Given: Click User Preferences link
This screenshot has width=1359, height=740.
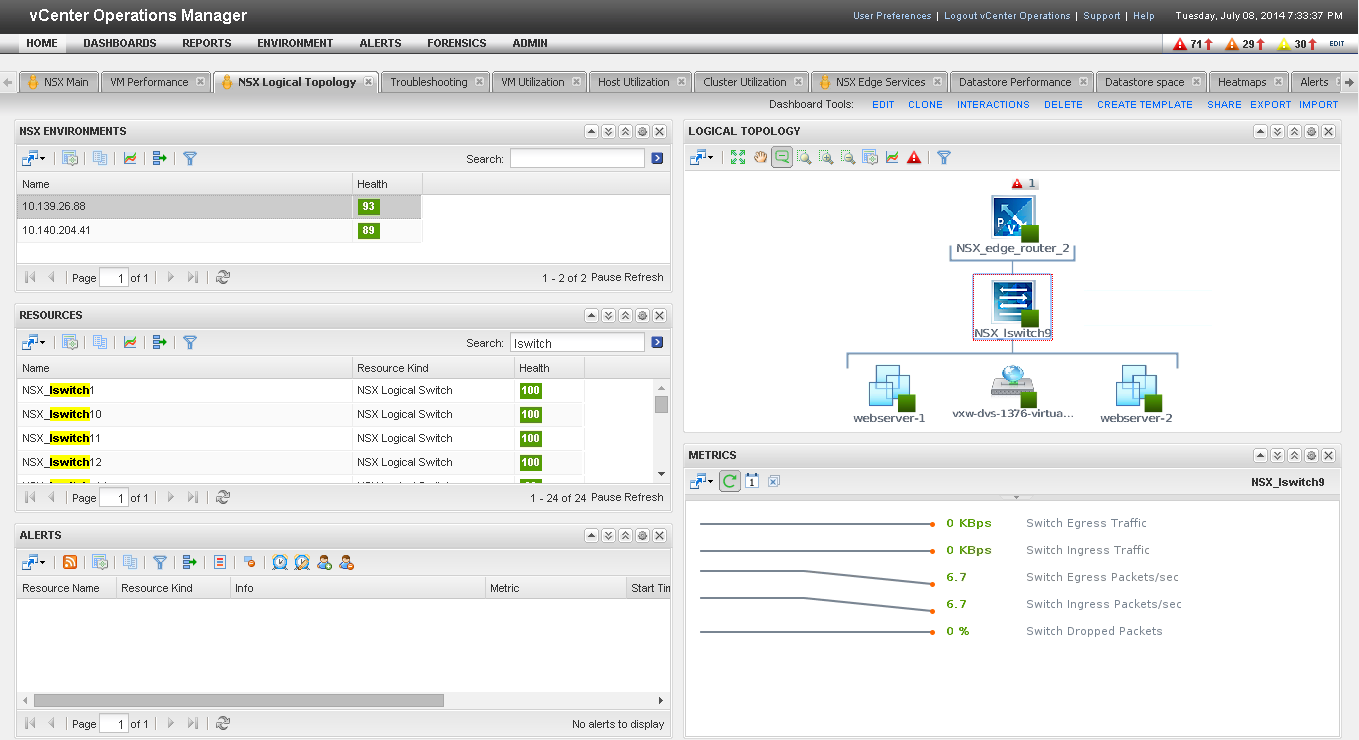Looking at the screenshot, I should click(x=892, y=16).
